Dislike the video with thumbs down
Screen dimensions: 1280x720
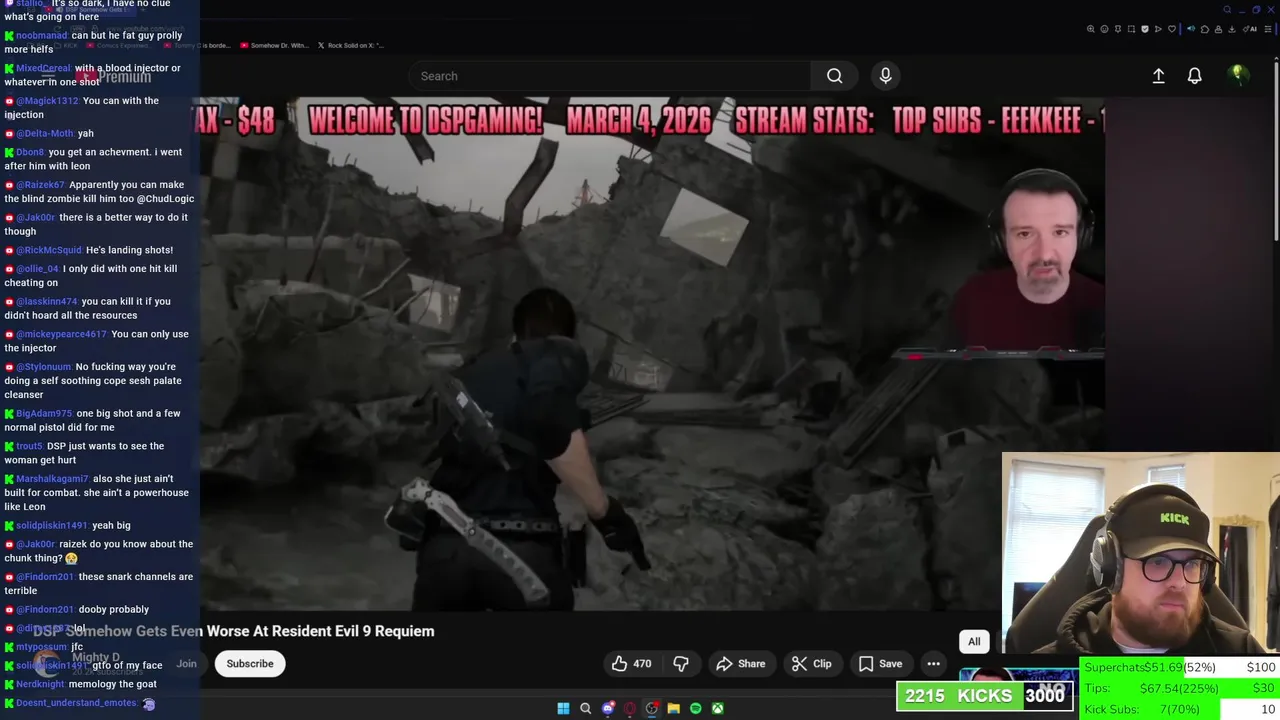[x=681, y=664]
